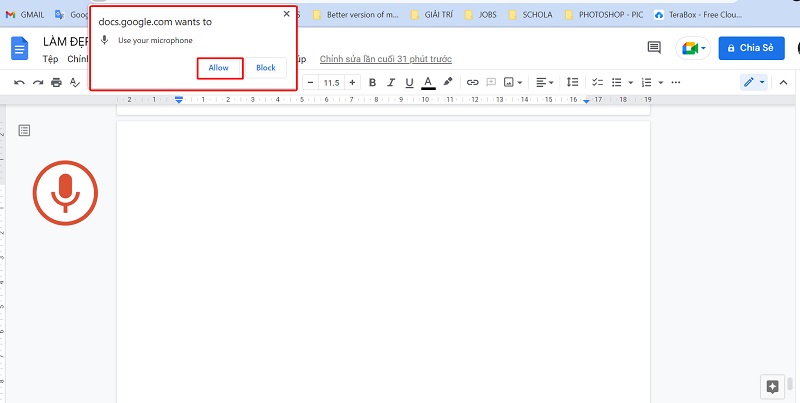800x403 pixels.
Task: Run spelling and grammar check
Action: [75, 83]
